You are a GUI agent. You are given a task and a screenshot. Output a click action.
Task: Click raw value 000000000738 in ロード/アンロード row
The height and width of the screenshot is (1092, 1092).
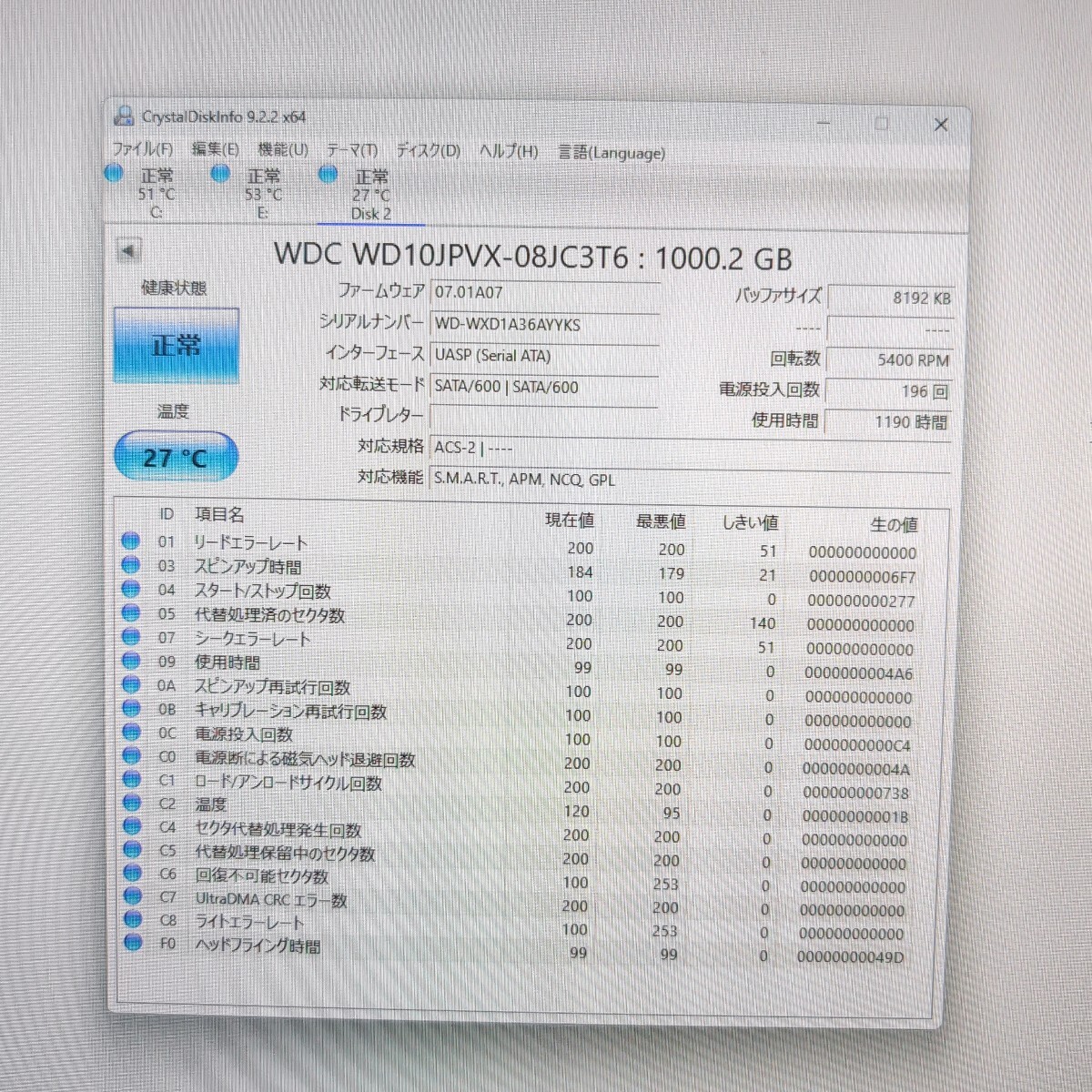[x=855, y=794]
